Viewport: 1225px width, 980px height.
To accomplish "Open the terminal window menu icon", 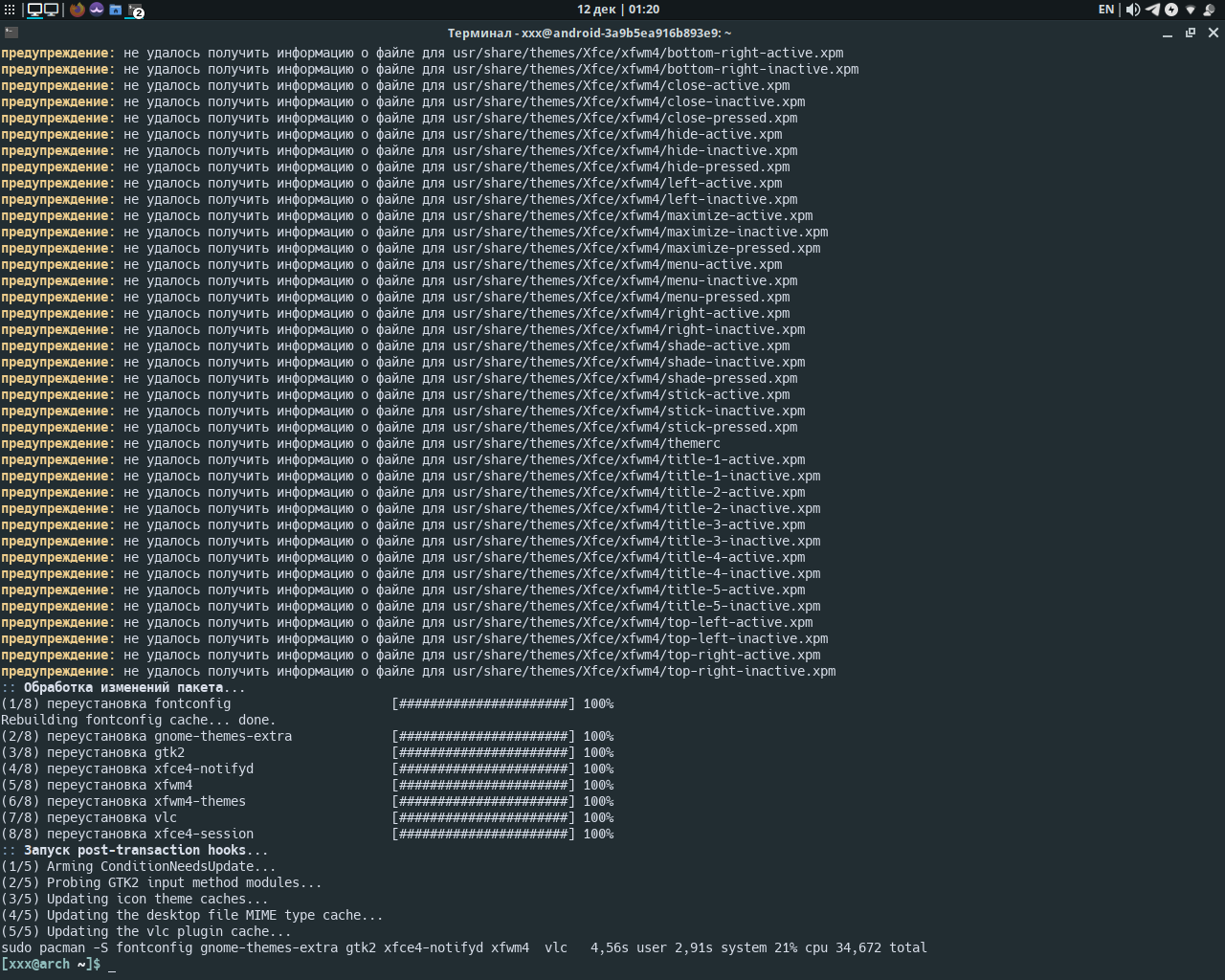I will [x=9, y=33].
